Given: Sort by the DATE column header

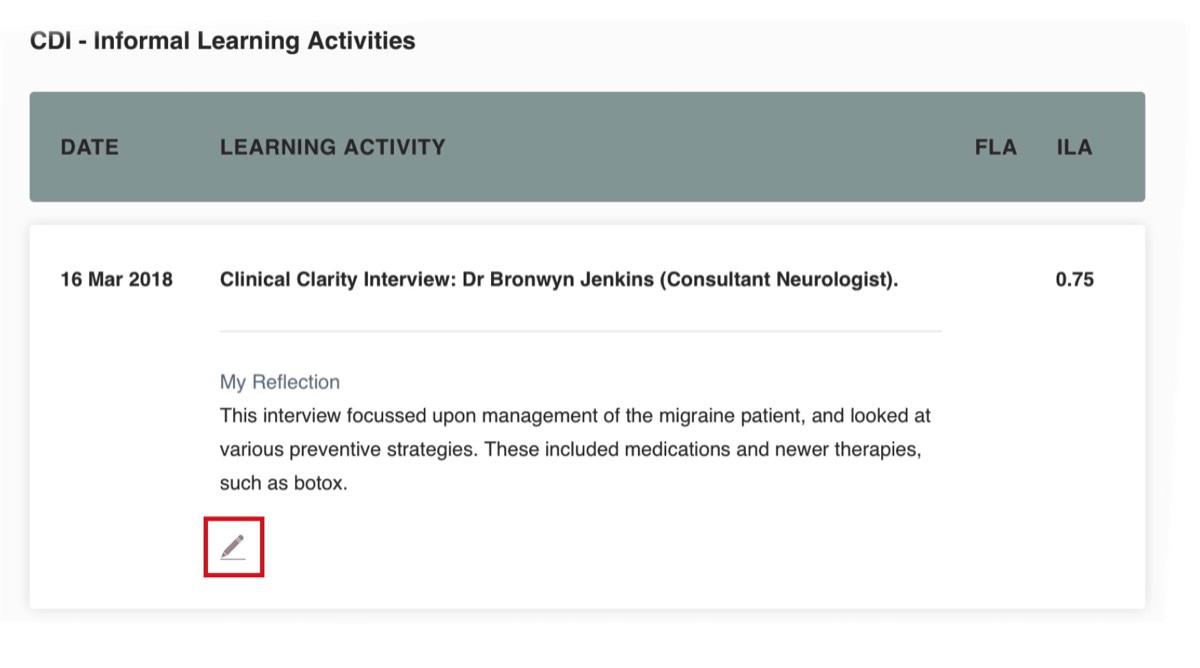Looking at the screenshot, I should pos(89,147).
